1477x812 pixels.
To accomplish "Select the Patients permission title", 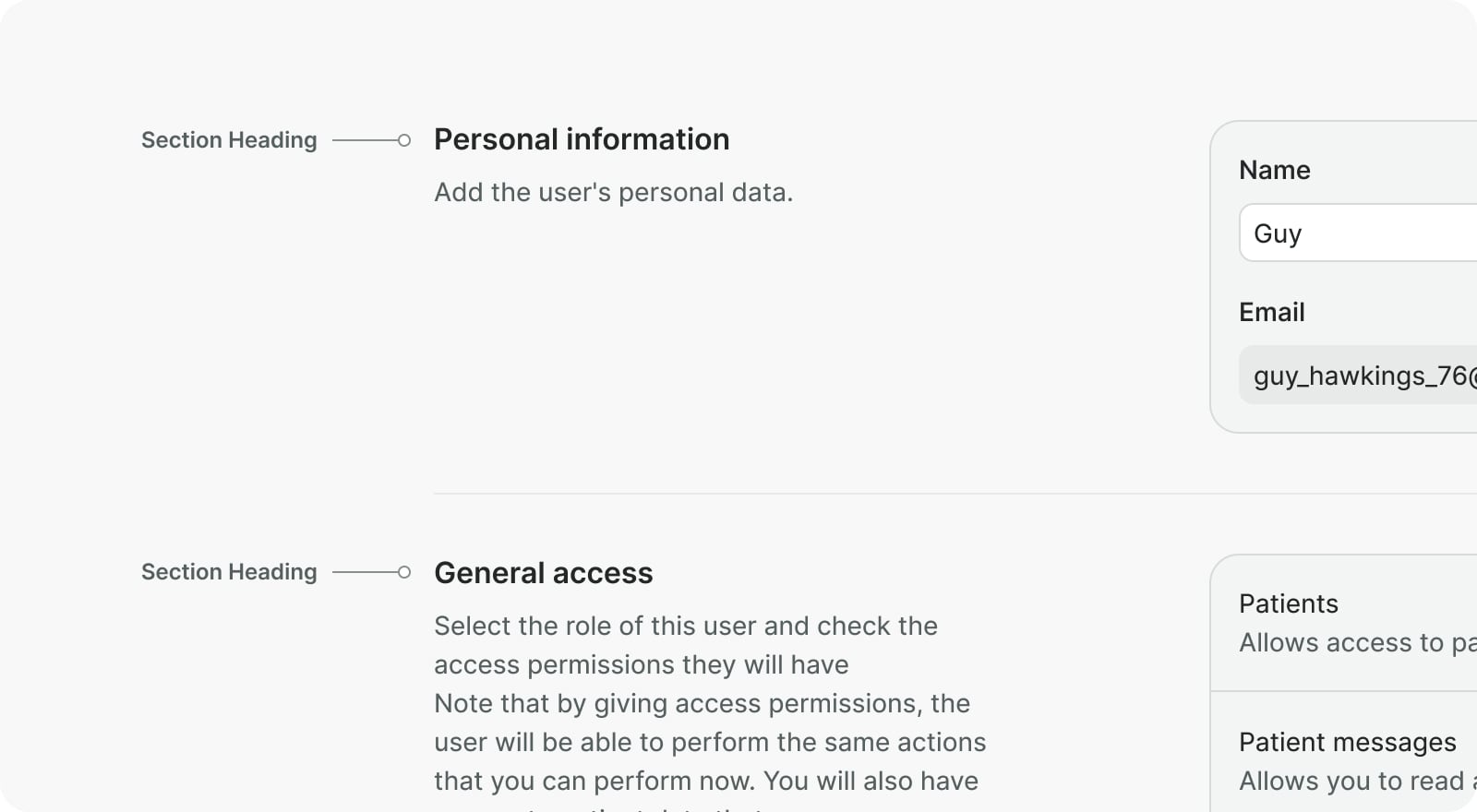I will click(x=1288, y=603).
